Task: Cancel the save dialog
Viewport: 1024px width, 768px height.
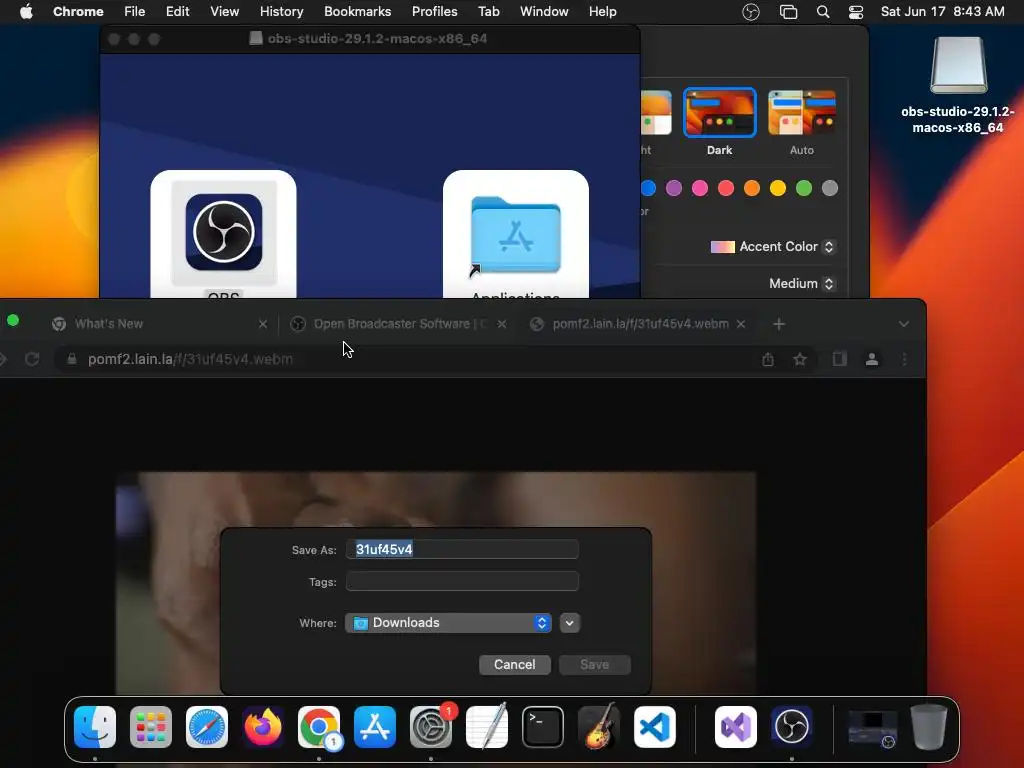Action: pyautogui.click(x=515, y=665)
